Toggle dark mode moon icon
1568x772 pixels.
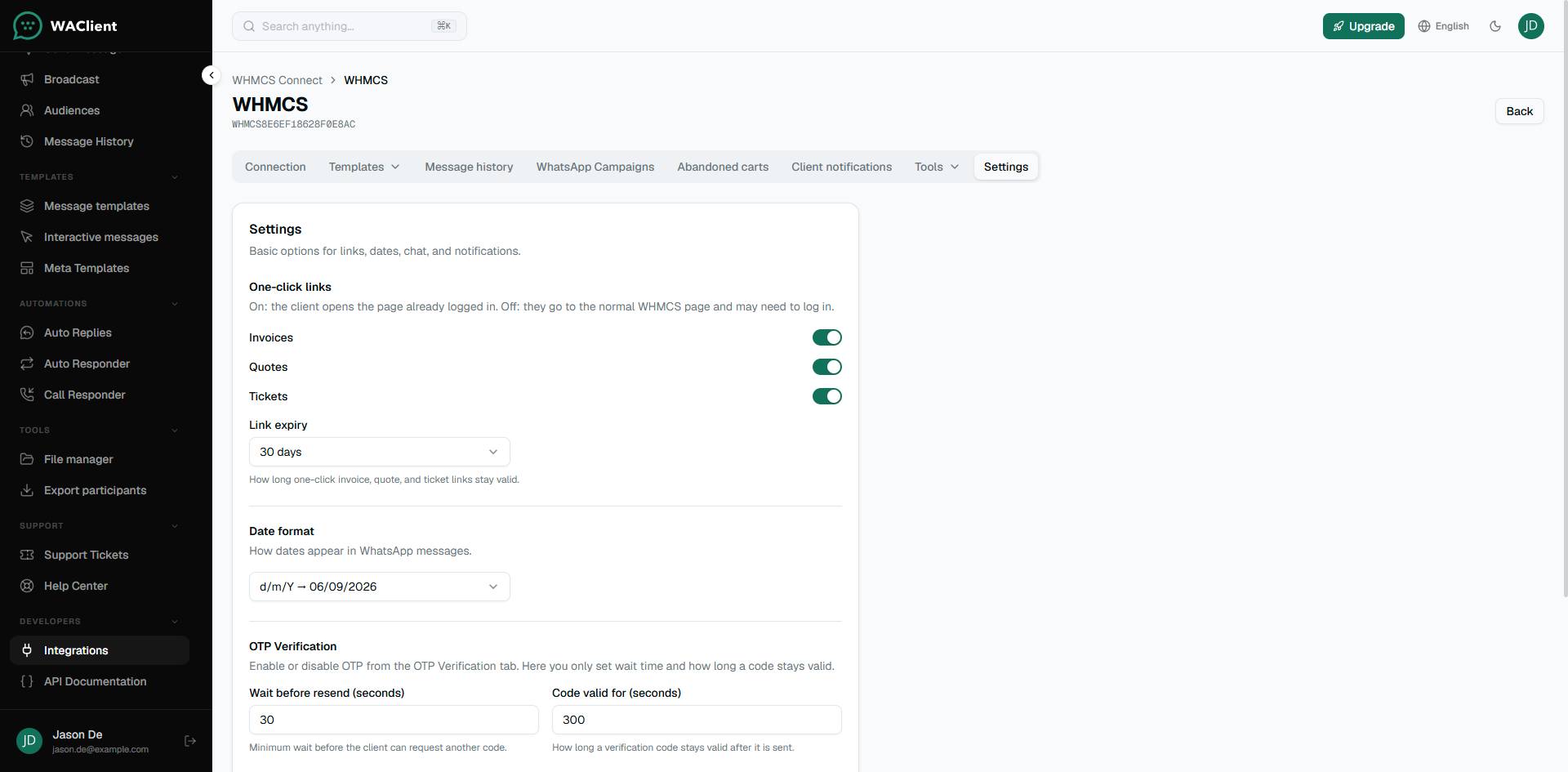coord(1495,26)
